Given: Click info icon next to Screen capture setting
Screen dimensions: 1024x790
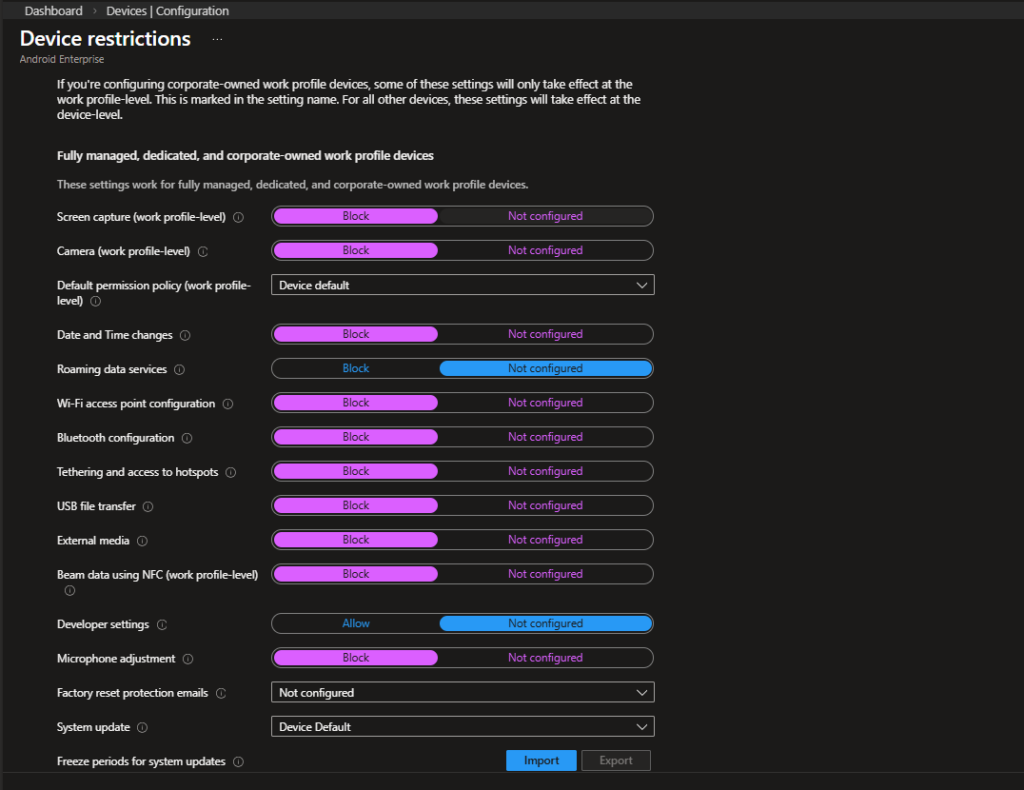Looking at the screenshot, I should point(238,217).
